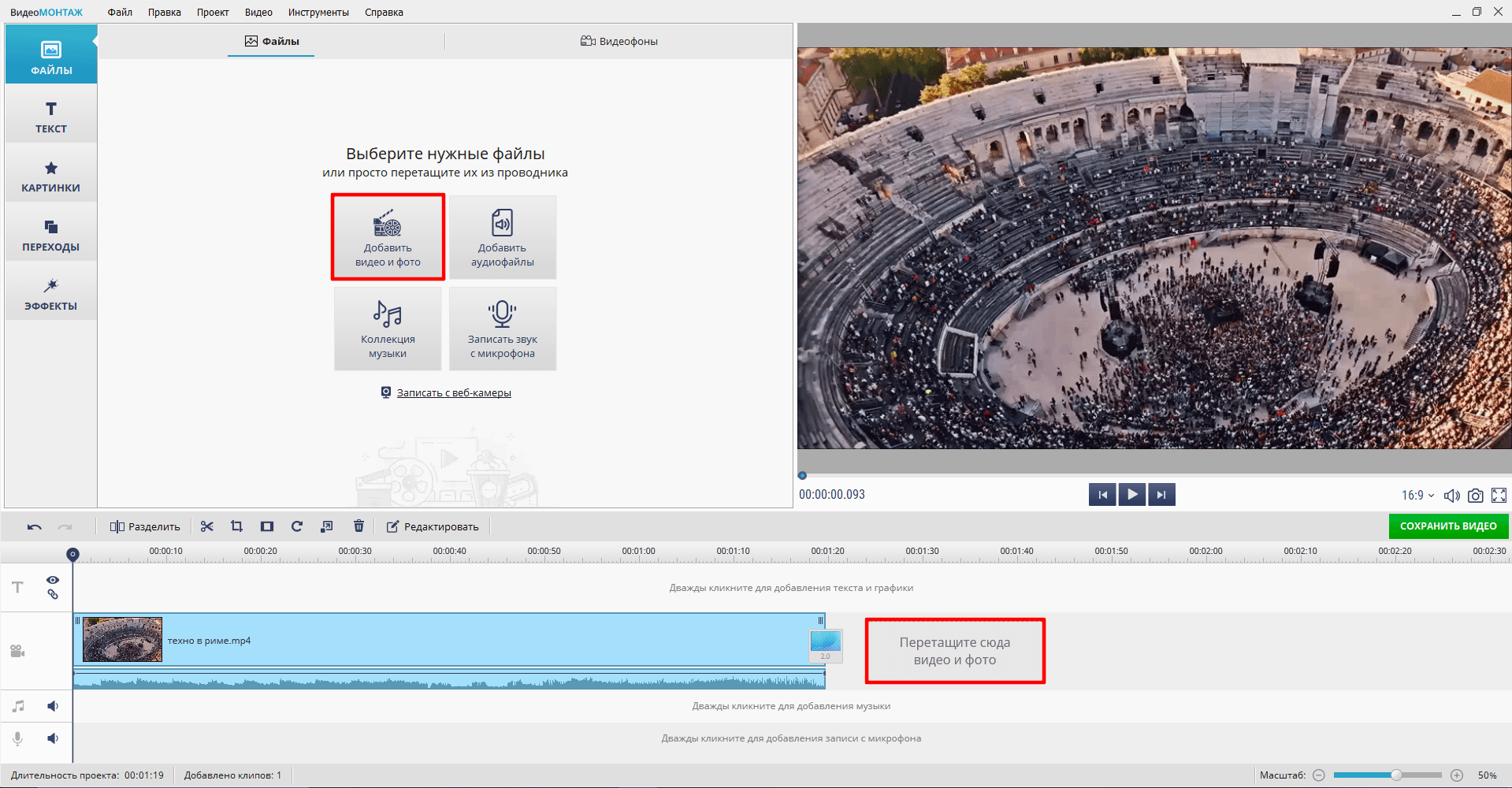Mute the music track speaker
This screenshot has width=1512, height=788.
[53, 706]
